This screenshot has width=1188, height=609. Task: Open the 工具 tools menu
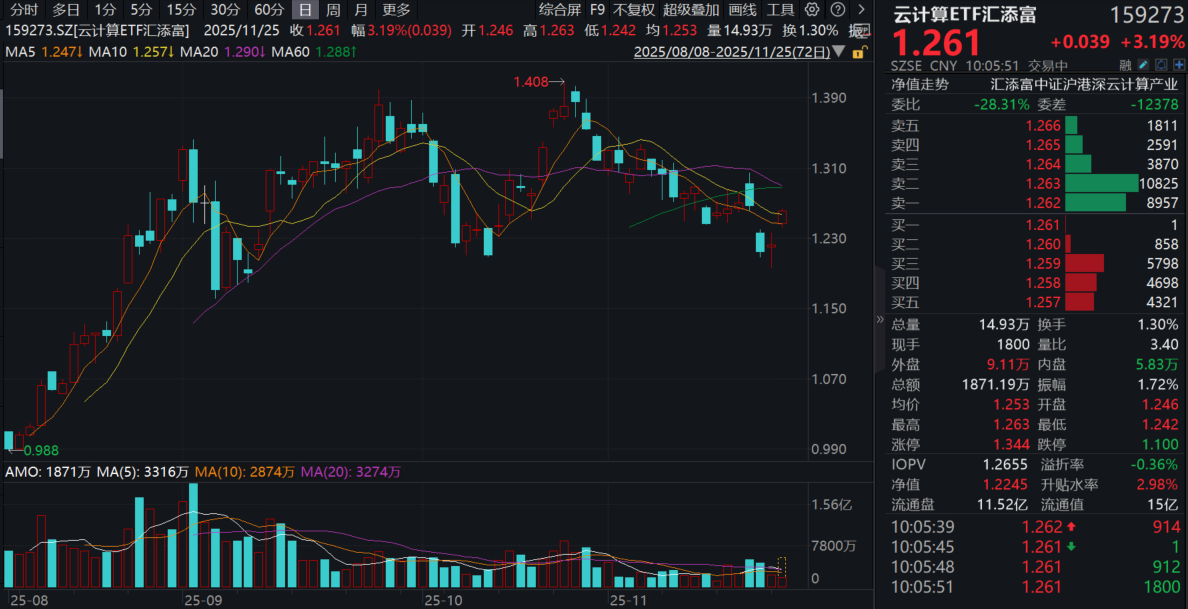[781, 9]
